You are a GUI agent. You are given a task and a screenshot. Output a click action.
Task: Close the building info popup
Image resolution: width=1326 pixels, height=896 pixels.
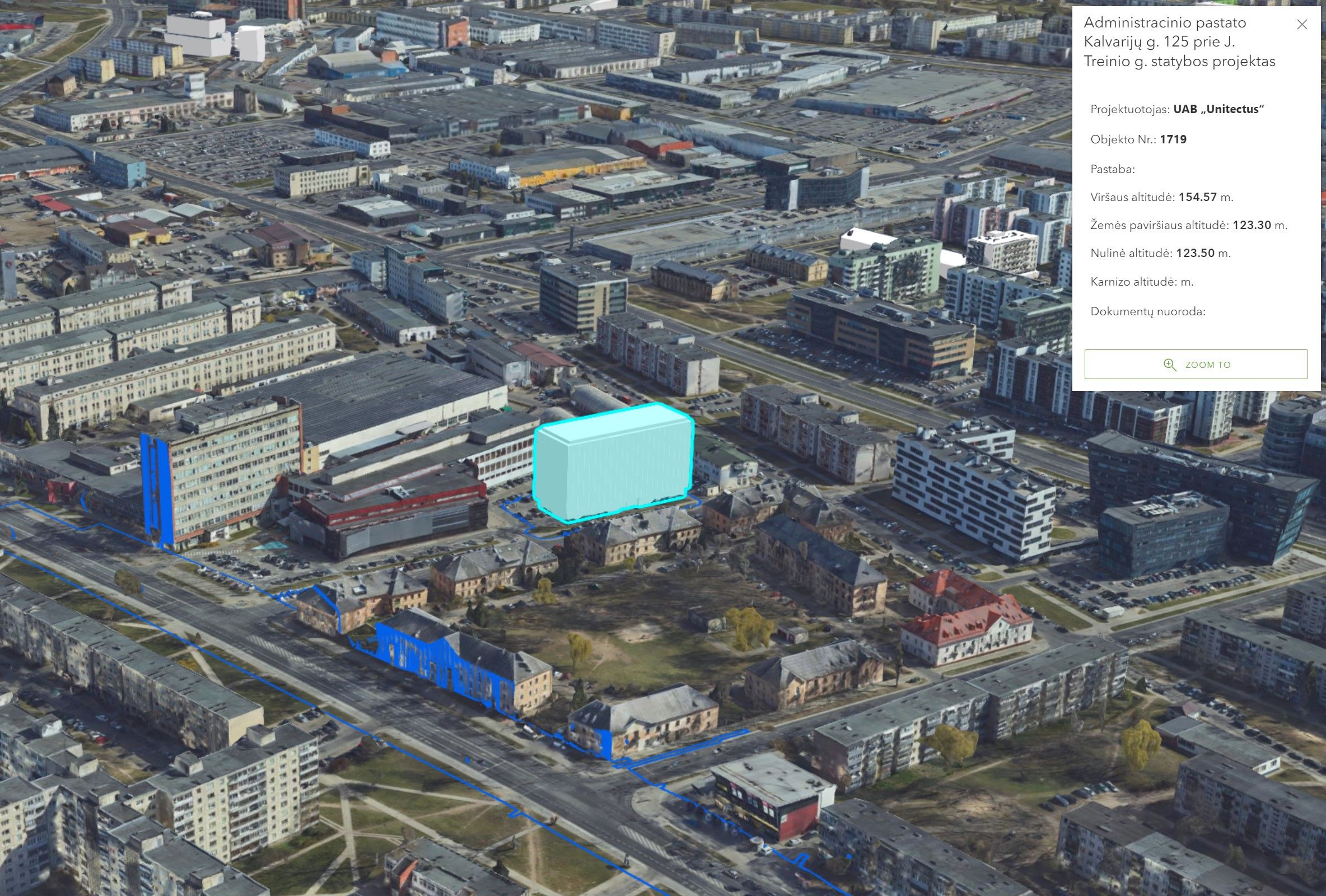coord(1301,25)
